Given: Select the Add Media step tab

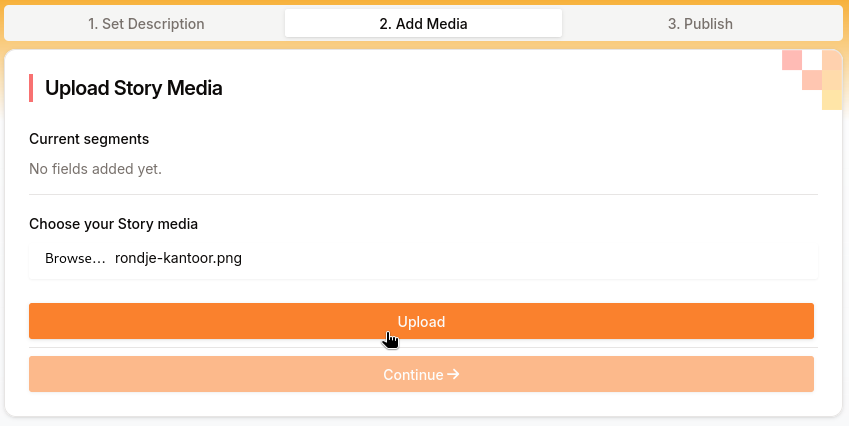Looking at the screenshot, I should (x=423, y=24).
